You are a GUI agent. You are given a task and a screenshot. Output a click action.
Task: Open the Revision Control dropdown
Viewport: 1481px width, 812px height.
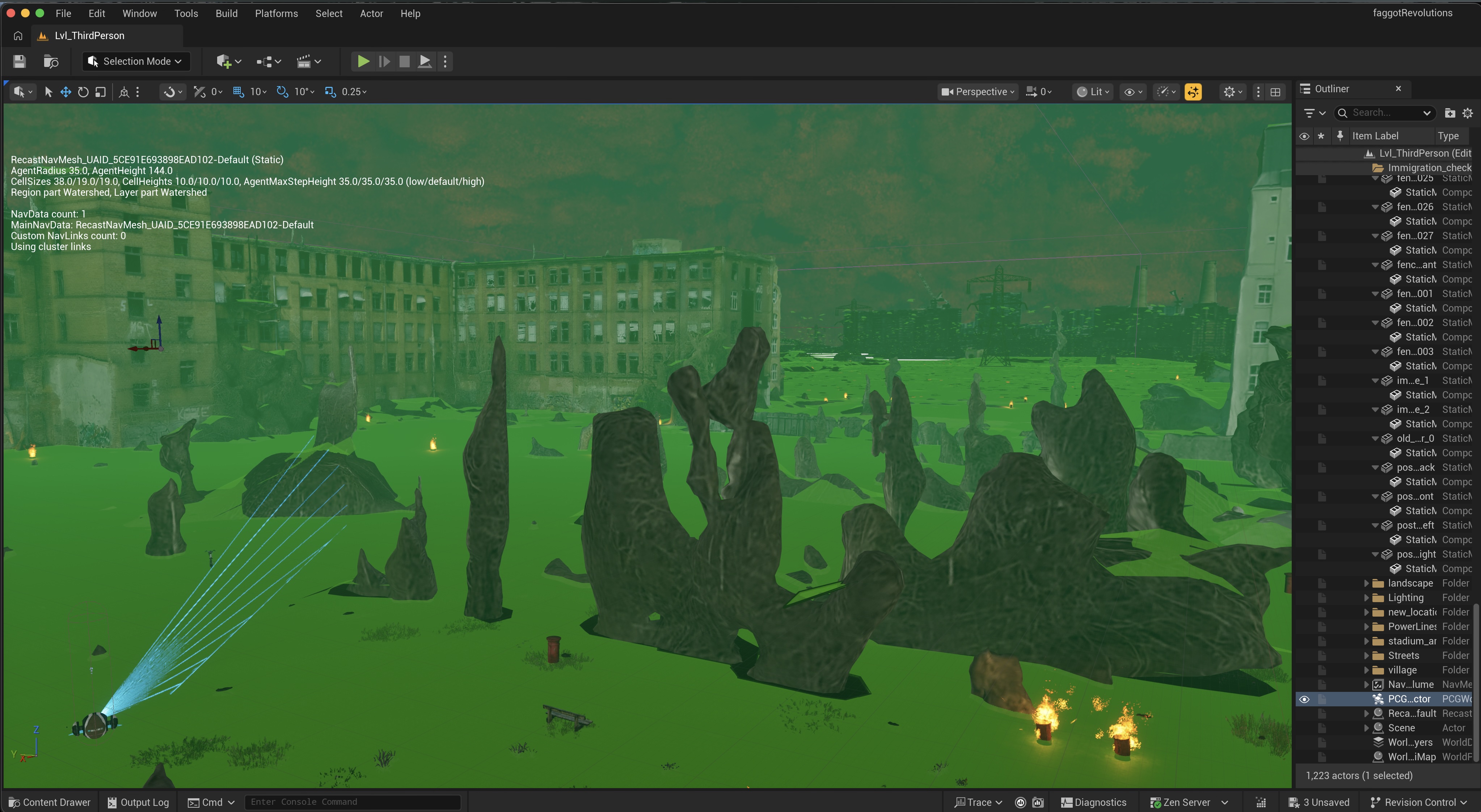[1418, 802]
